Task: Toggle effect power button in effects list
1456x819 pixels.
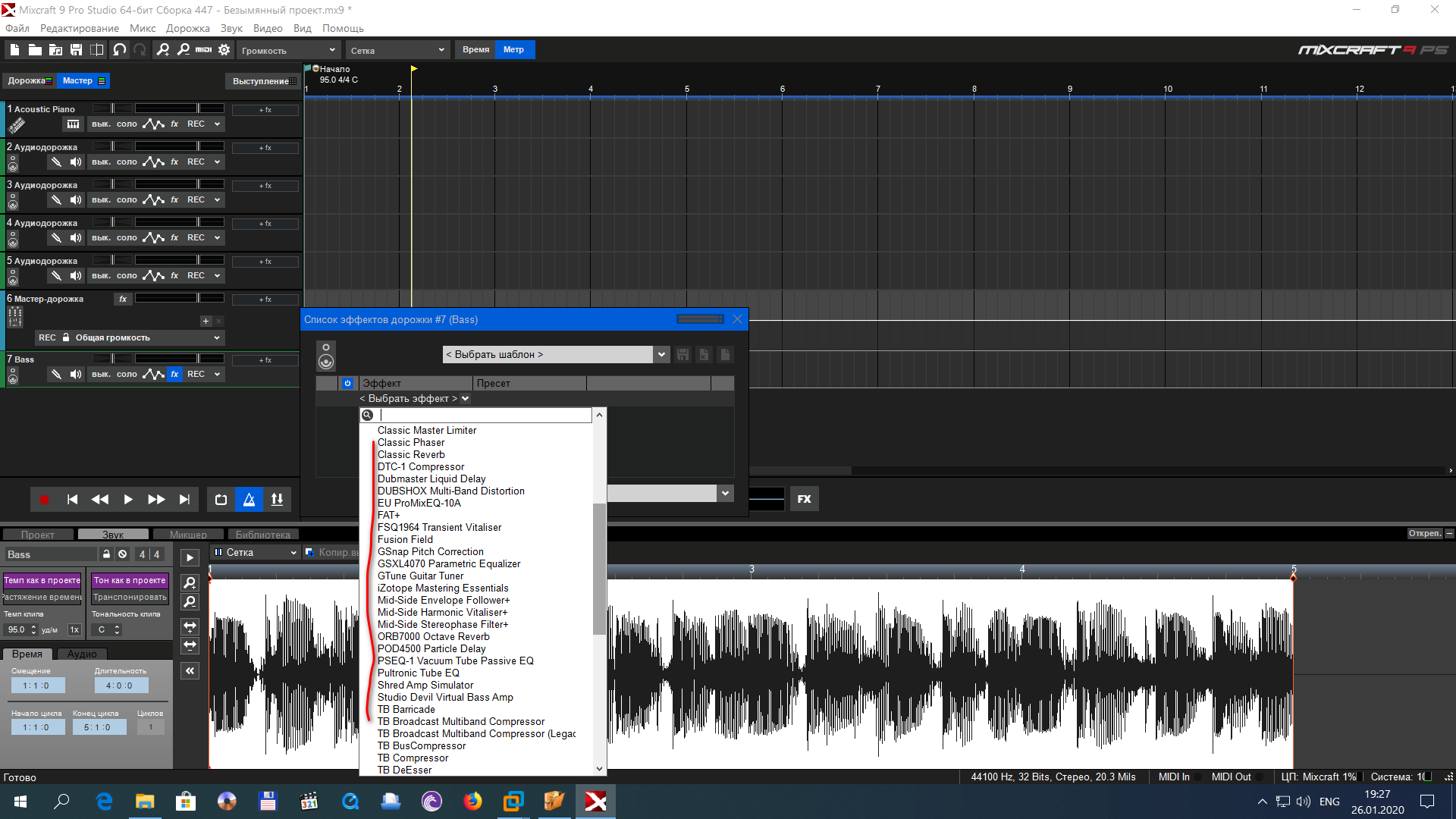Action: point(347,384)
